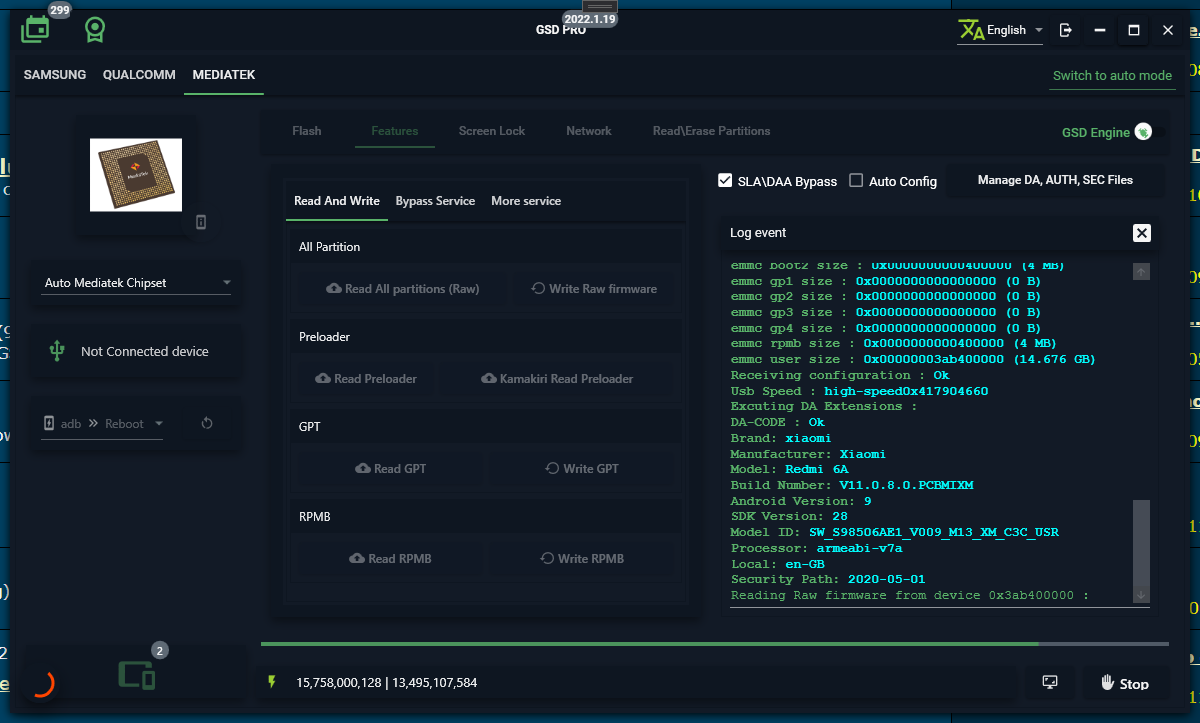Click the orange loading spinner icon
Image resolution: width=1200 pixels, height=723 pixels.
click(x=42, y=683)
